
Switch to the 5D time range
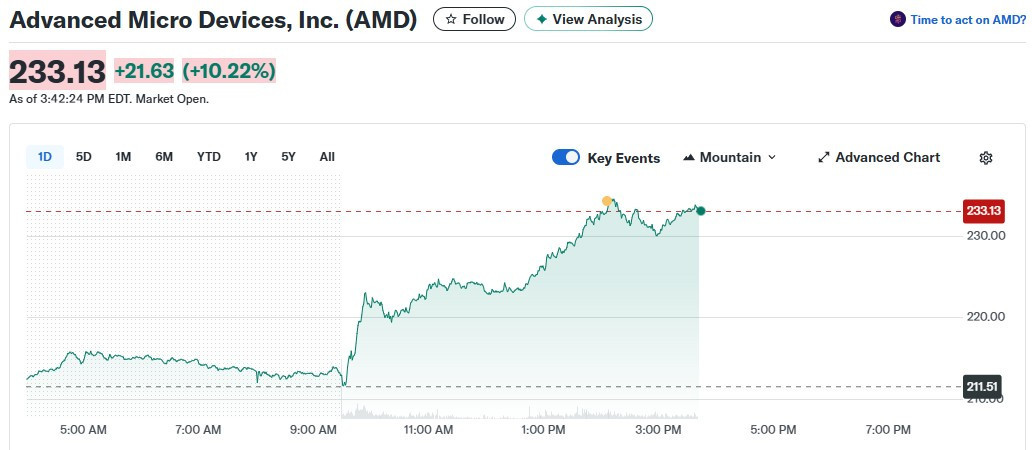[x=84, y=156]
